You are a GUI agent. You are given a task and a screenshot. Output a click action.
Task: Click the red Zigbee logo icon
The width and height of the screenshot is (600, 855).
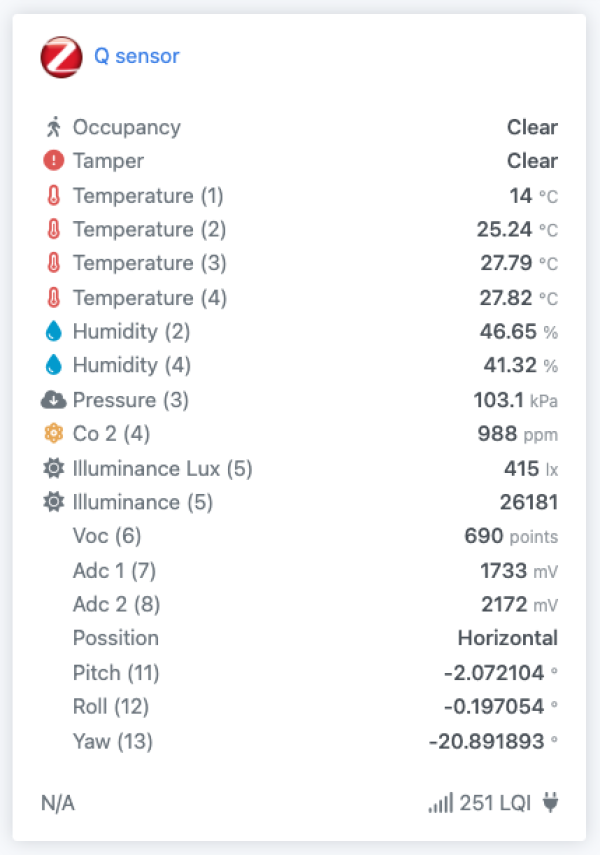click(61, 57)
